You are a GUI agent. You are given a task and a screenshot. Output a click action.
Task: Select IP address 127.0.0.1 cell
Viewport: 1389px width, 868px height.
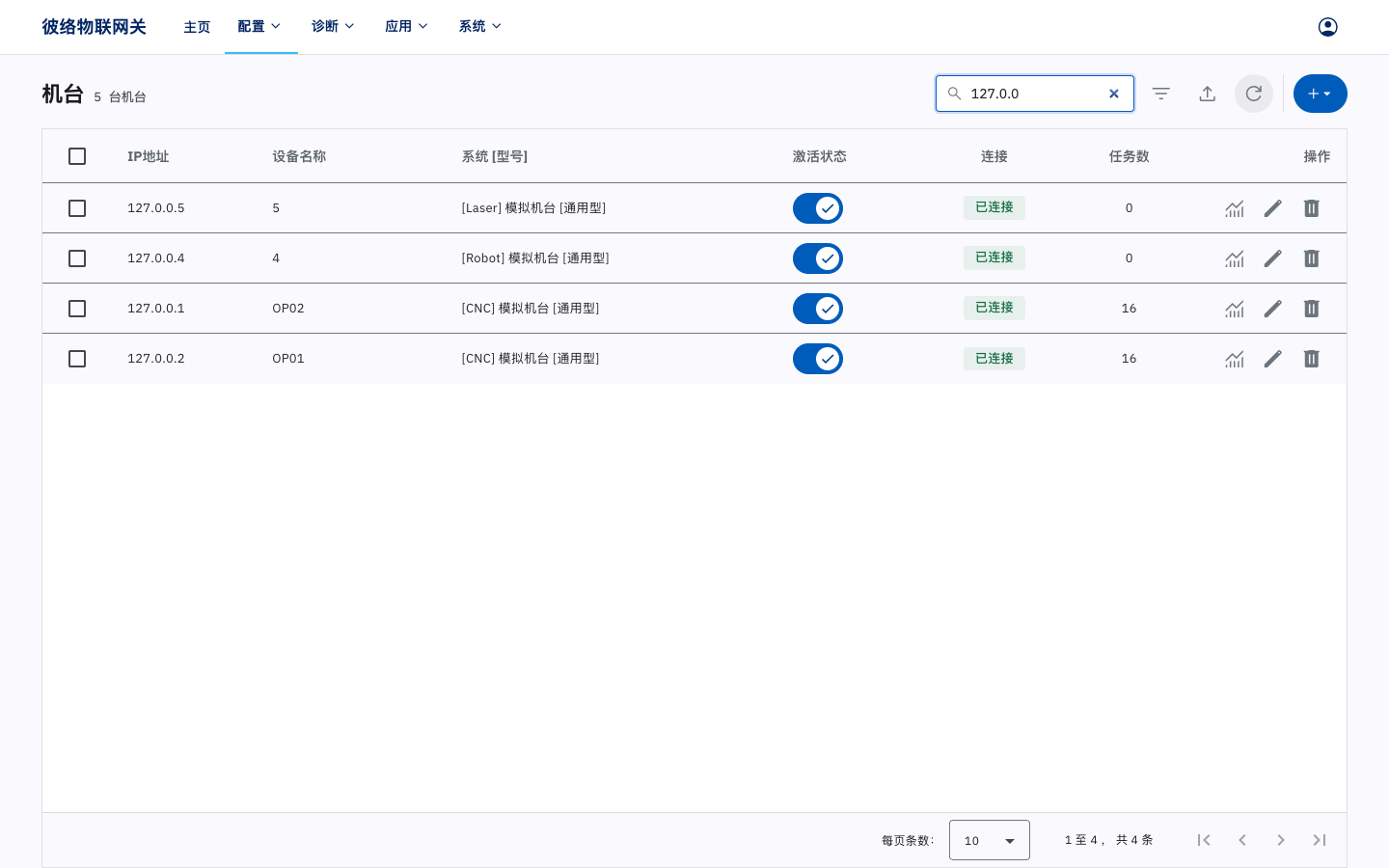156,309
